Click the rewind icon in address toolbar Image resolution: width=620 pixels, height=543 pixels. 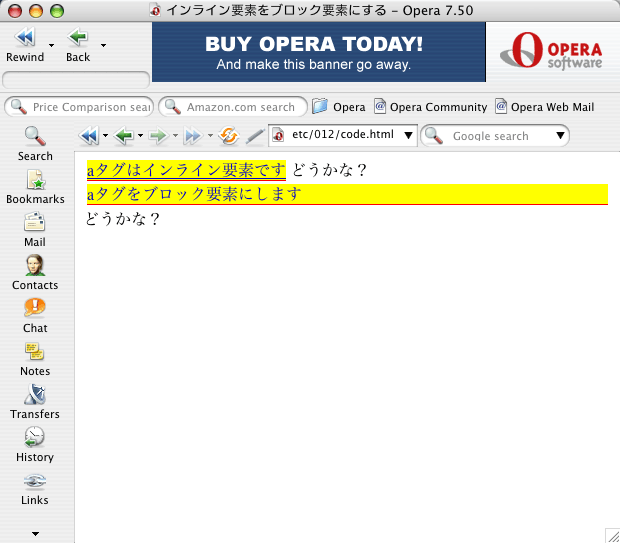[x=89, y=136]
